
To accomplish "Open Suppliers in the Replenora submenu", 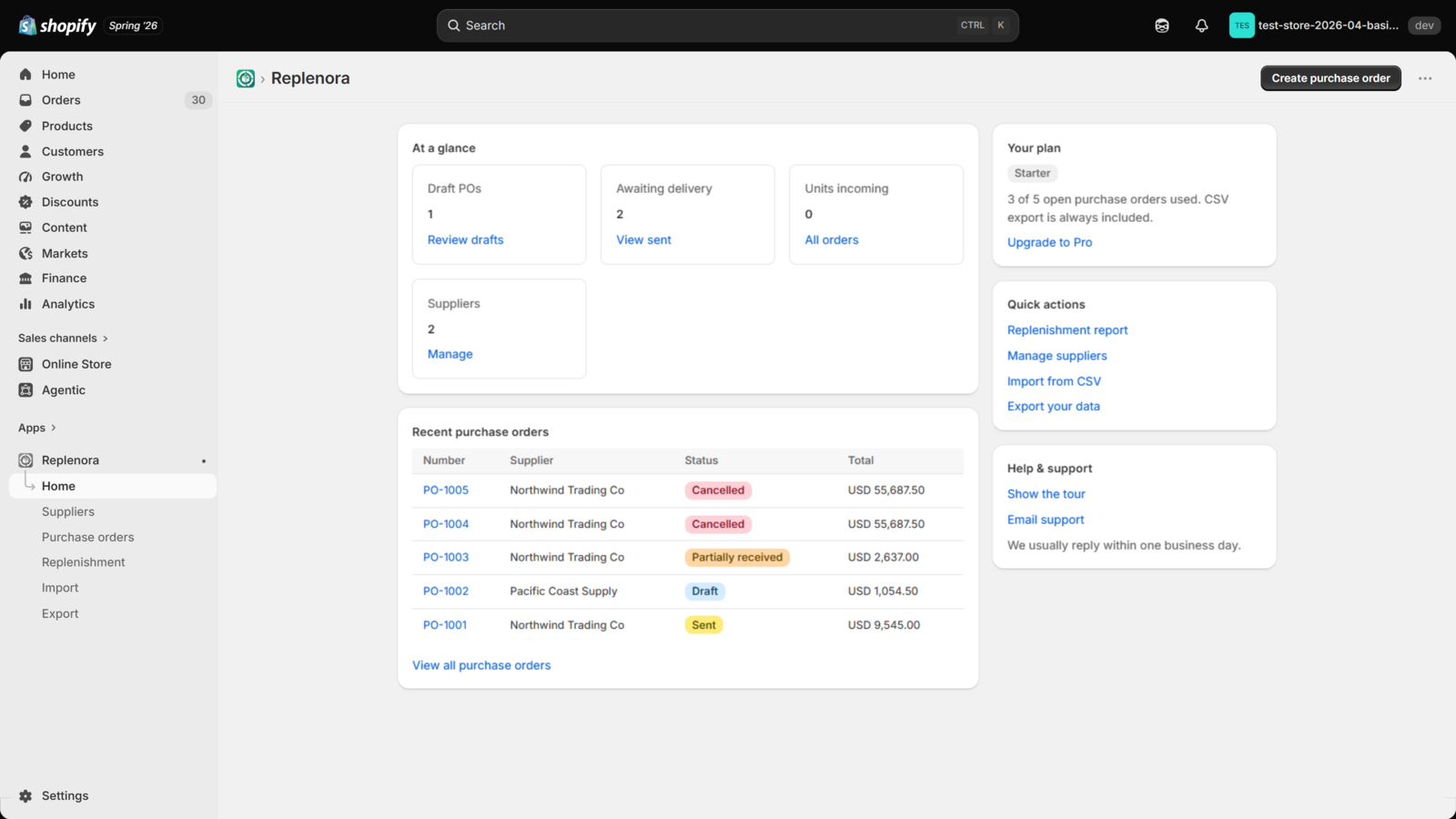I will point(68,511).
